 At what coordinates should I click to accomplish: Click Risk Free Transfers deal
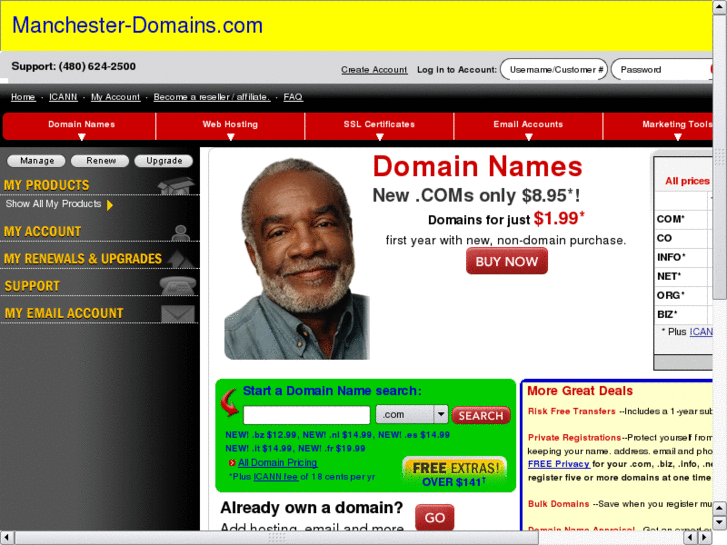point(571,411)
